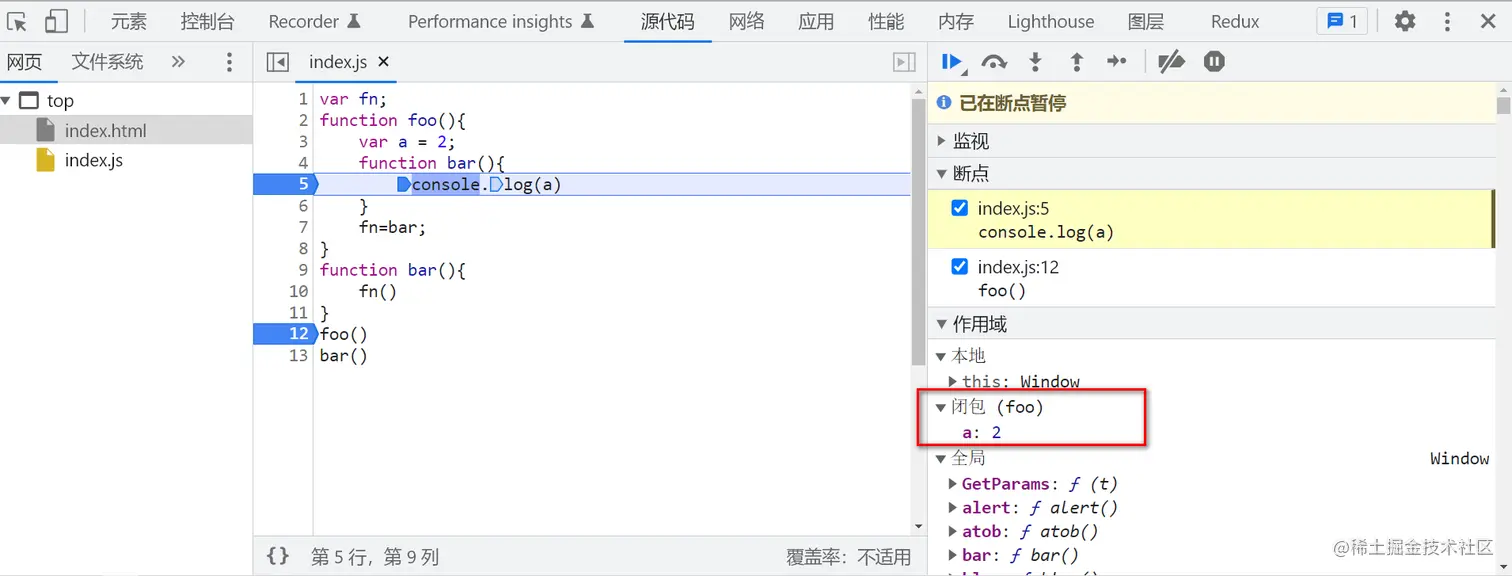The height and width of the screenshot is (576, 1512).
Task: Click the 覆盖率: 不适用 status text
Action: click(849, 557)
